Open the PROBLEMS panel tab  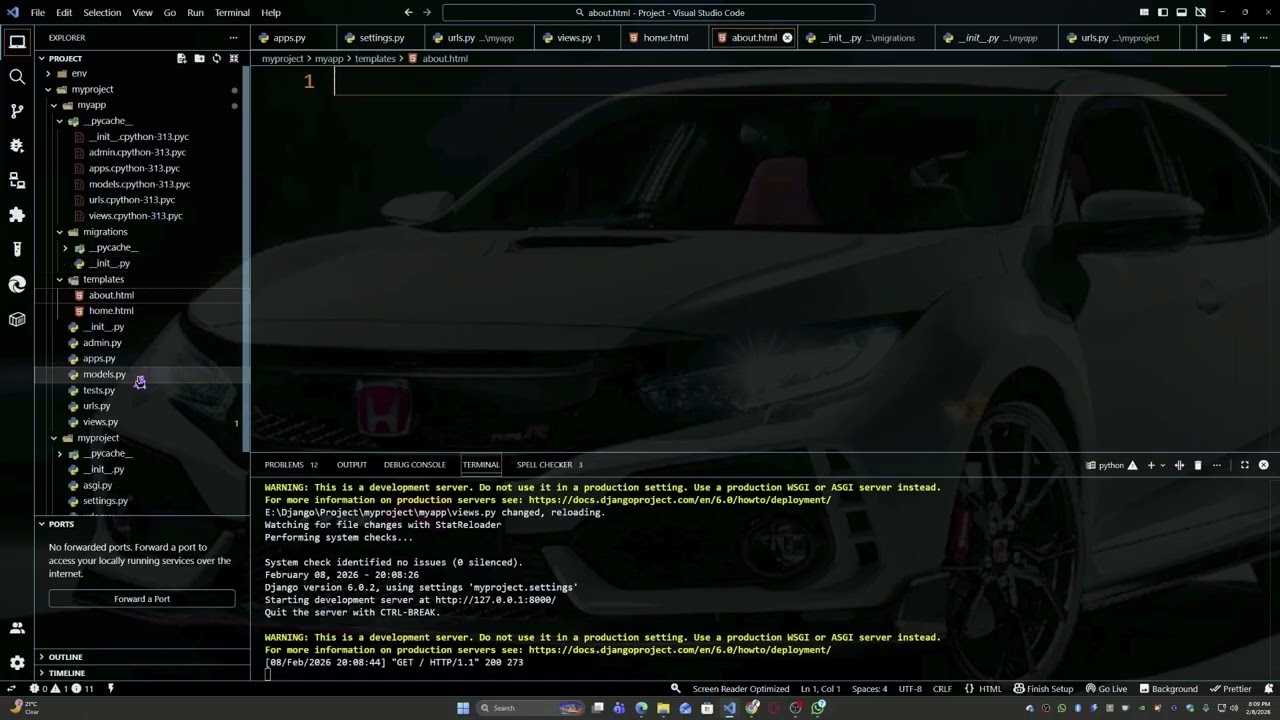click(x=291, y=465)
